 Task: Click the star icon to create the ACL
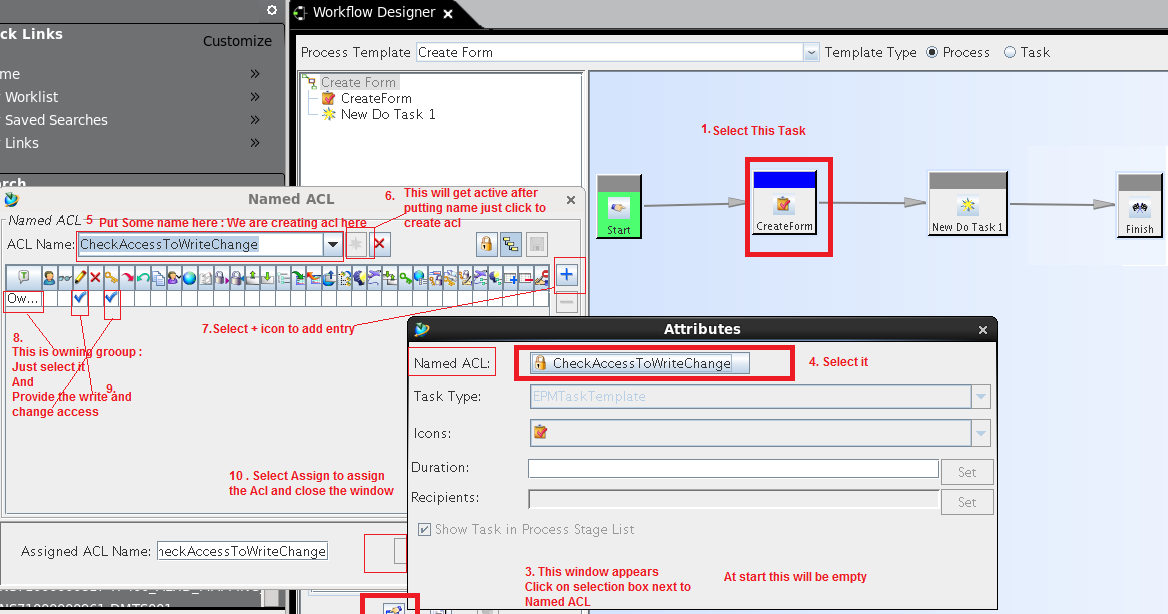click(x=358, y=243)
